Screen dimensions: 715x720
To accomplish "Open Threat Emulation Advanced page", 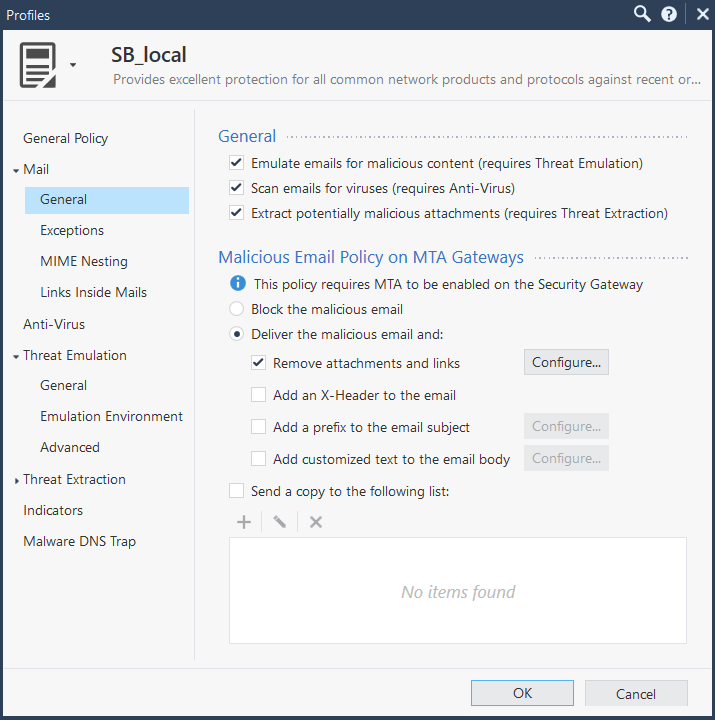I will [70, 447].
